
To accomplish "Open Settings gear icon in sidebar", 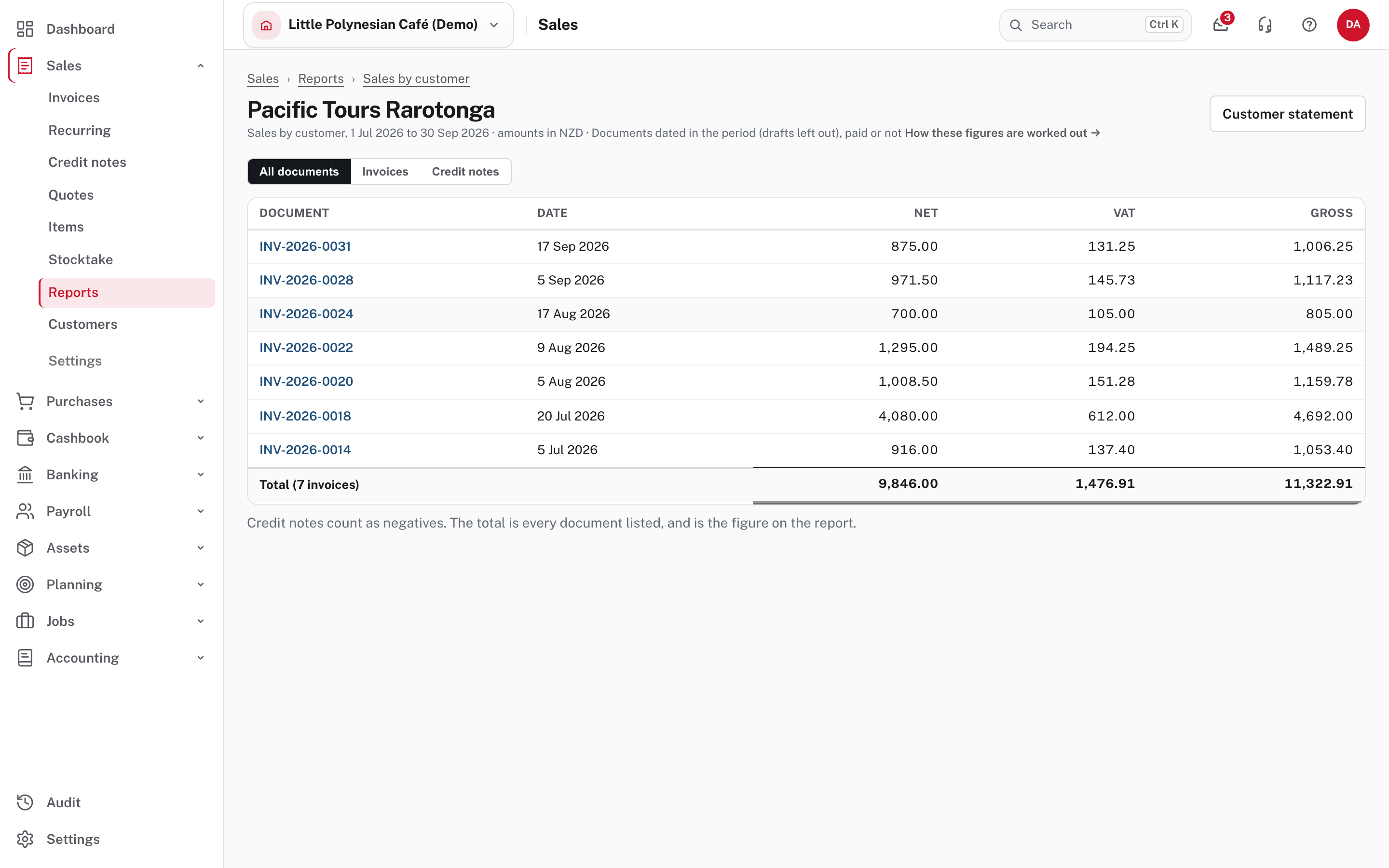I will [25, 839].
